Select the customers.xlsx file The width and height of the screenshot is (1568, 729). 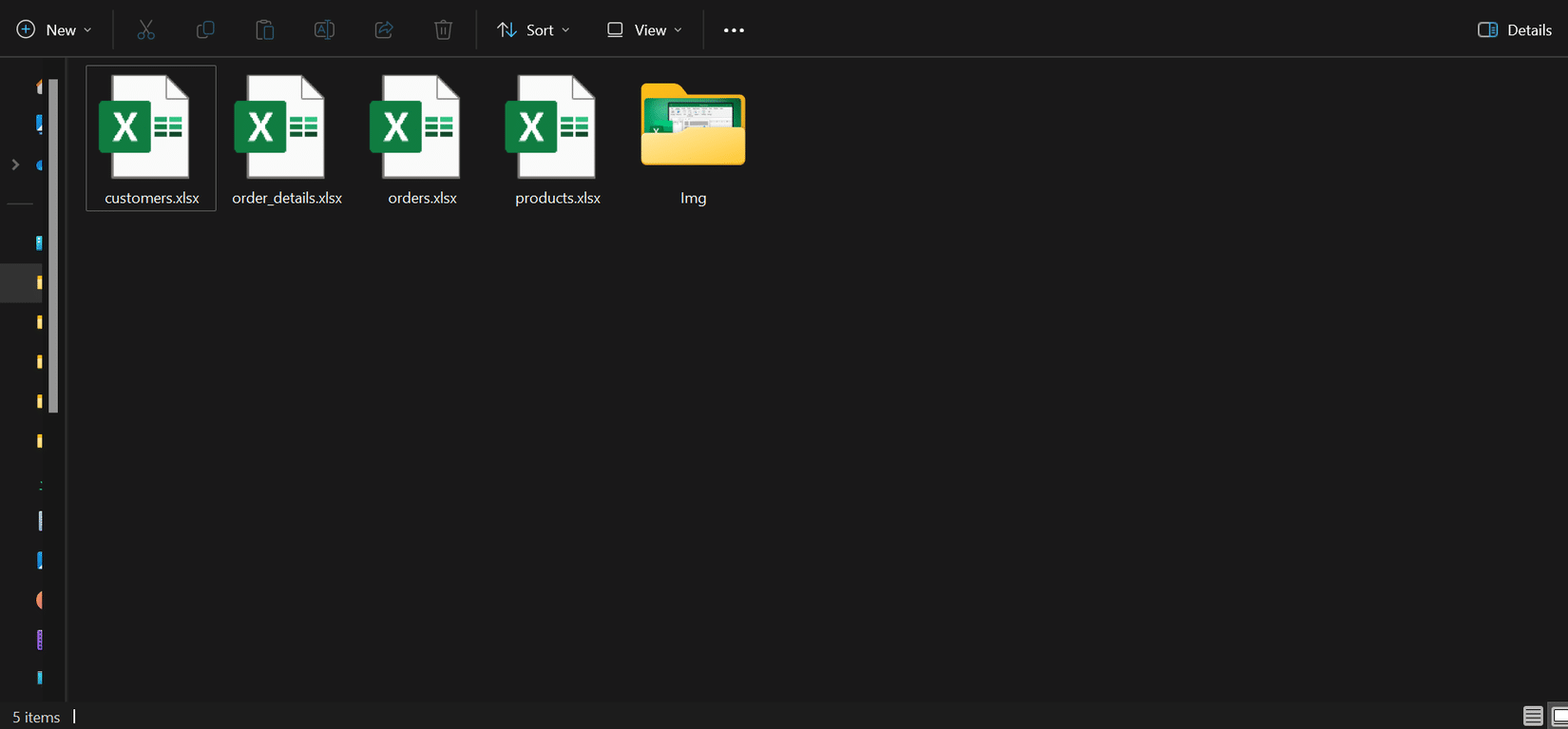tap(151, 138)
